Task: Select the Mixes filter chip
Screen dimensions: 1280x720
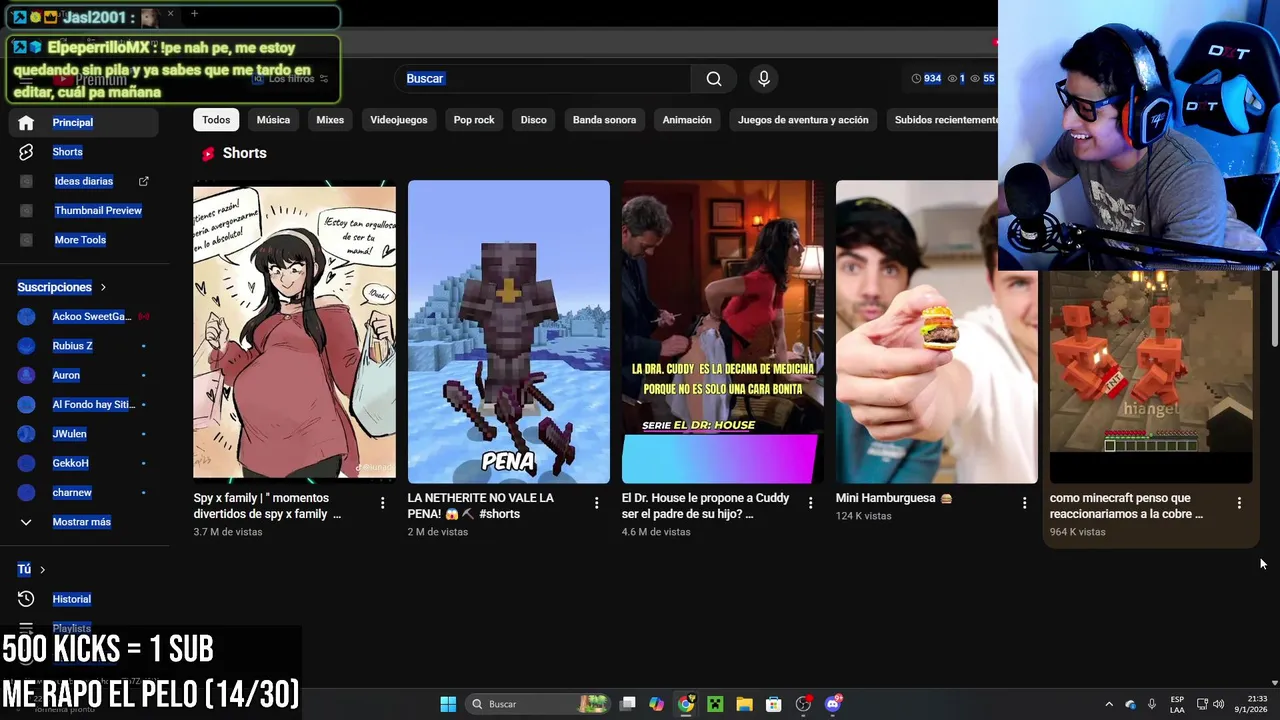Action: pyautogui.click(x=330, y=120)
